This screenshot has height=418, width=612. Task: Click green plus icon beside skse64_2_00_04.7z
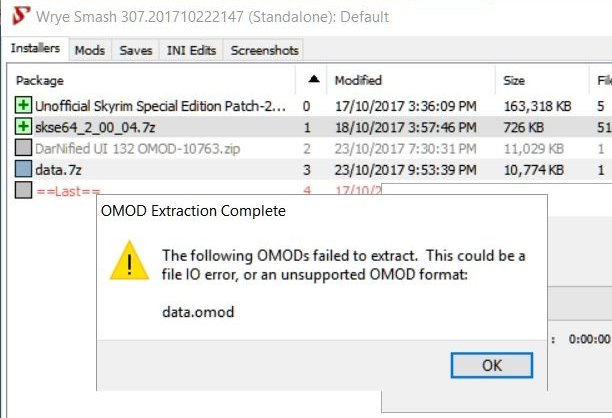[x=23, y=127]
